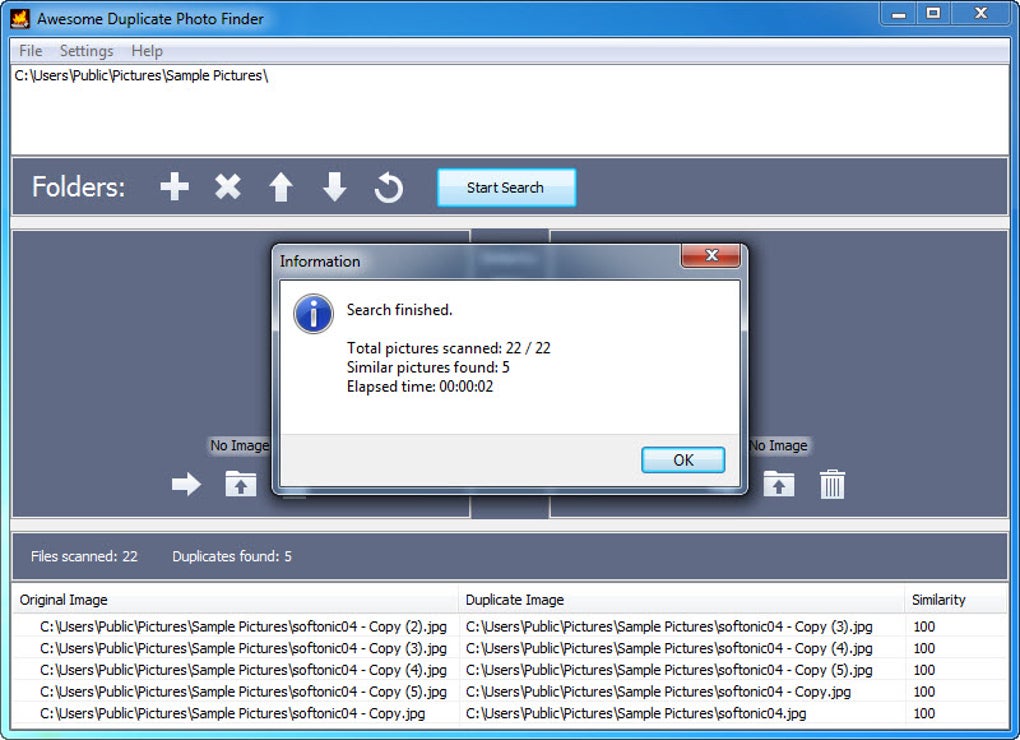1020x740 pixels.
Task: Click the app logo icon in title bar
Action: click(20, 18)
